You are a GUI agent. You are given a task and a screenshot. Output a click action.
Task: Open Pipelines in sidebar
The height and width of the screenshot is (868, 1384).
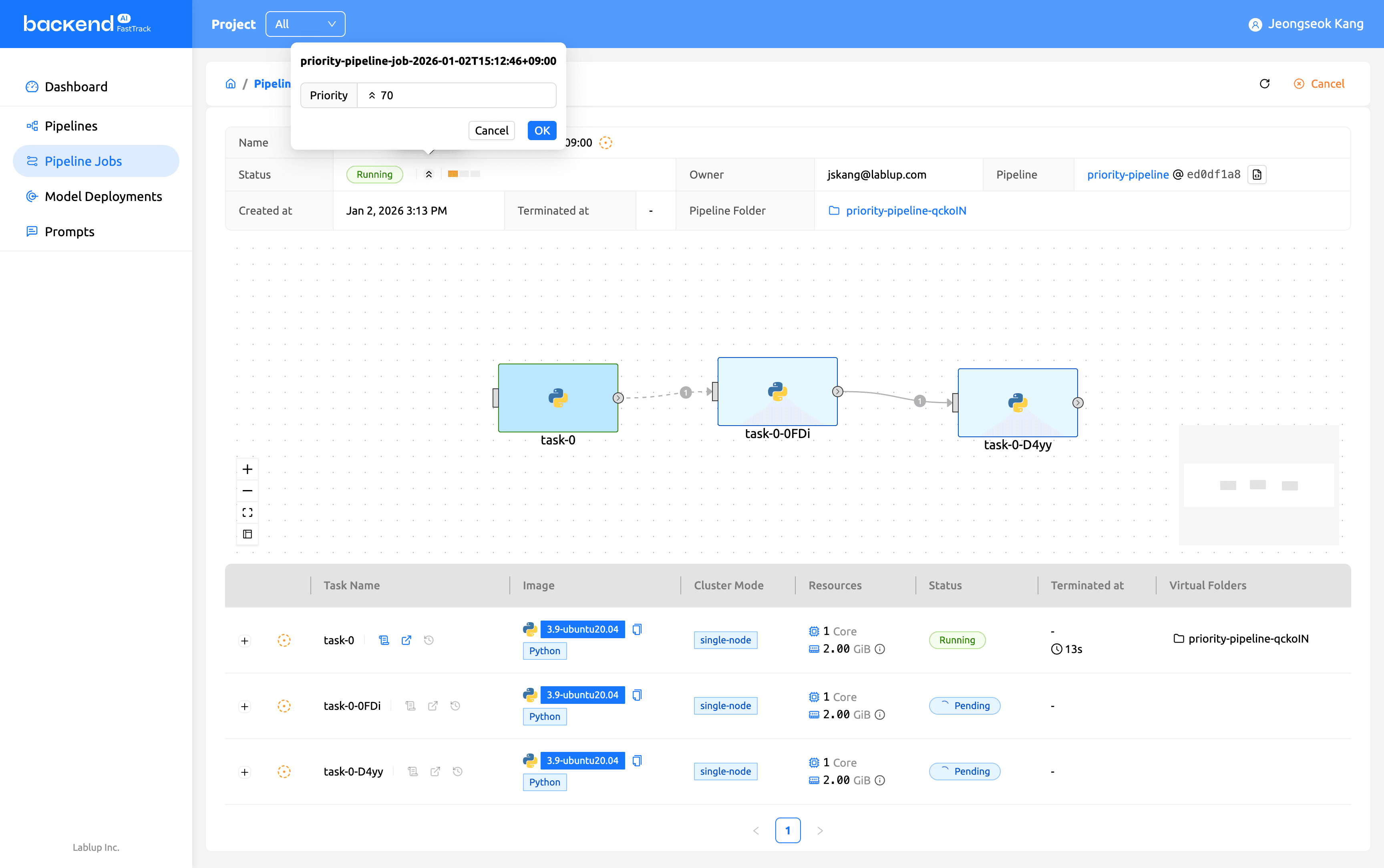coord(71,126)
